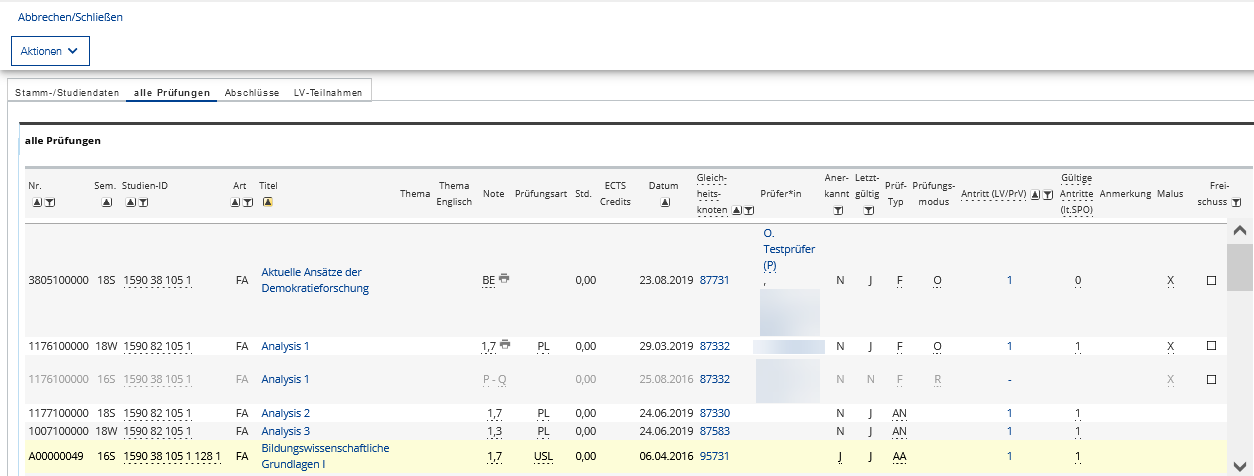Click the grade P - Q

(x=493, y=380)
